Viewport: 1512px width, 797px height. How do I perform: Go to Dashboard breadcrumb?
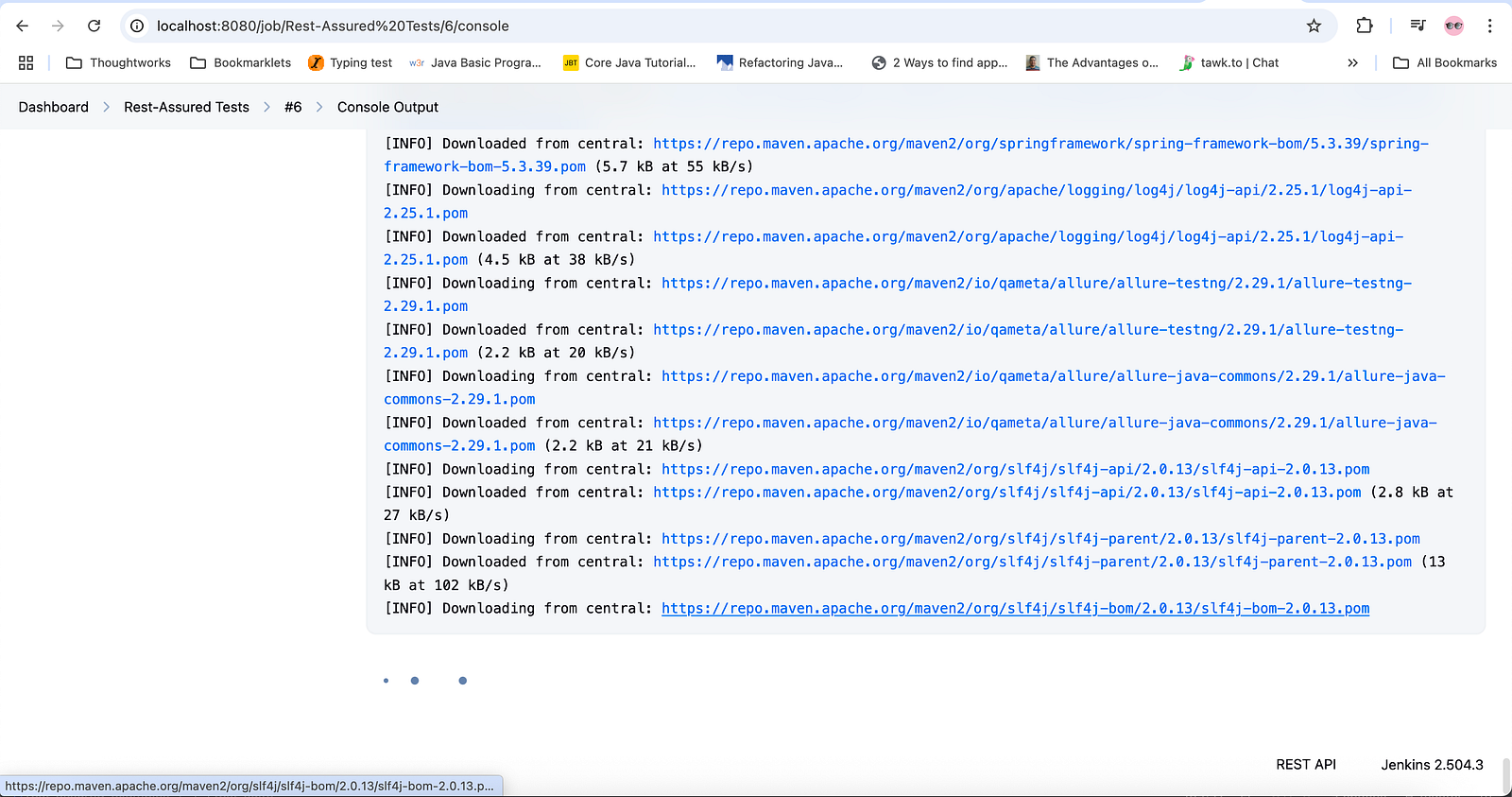tap(54, 107)
